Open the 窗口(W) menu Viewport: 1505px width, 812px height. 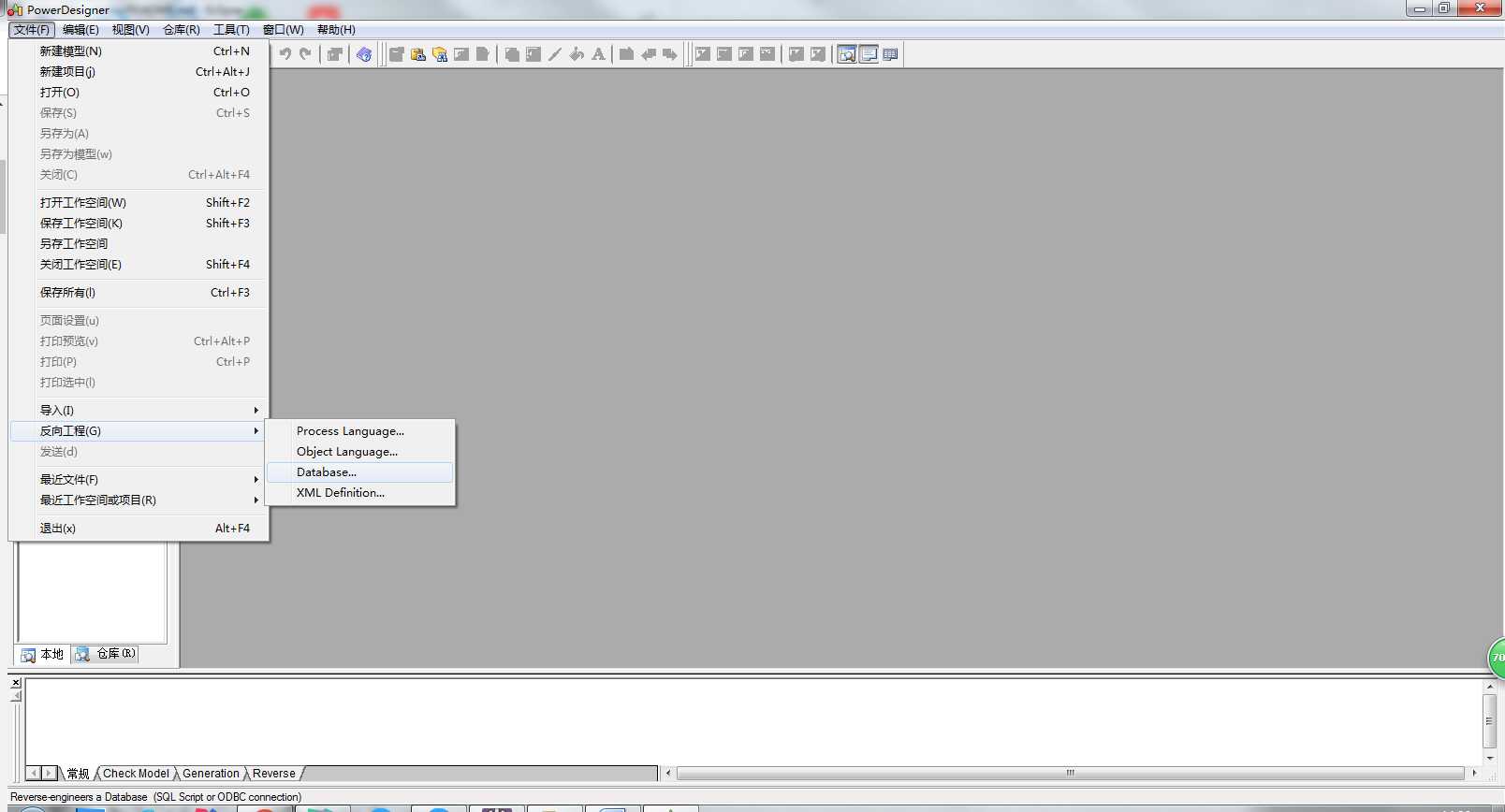click(283, 30)
